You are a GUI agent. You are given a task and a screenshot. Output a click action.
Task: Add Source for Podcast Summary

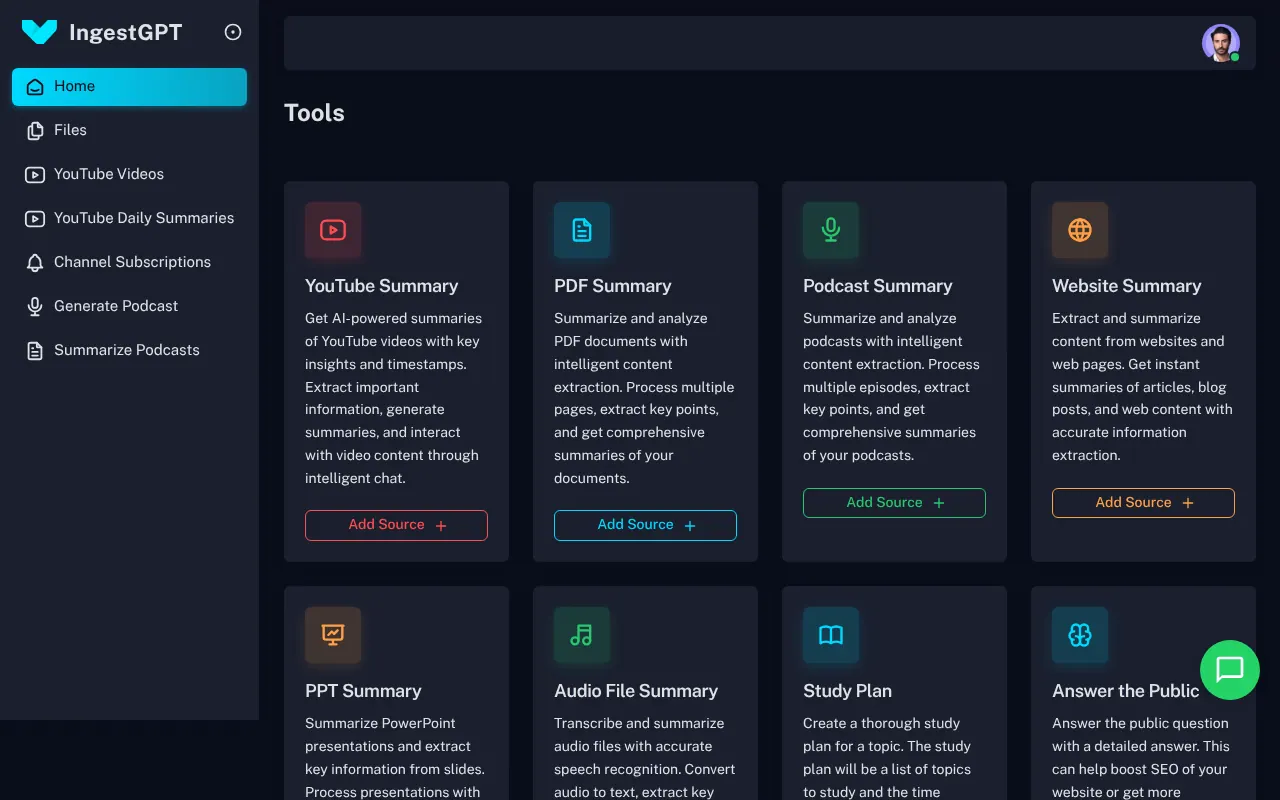click(x=894, y=503)
